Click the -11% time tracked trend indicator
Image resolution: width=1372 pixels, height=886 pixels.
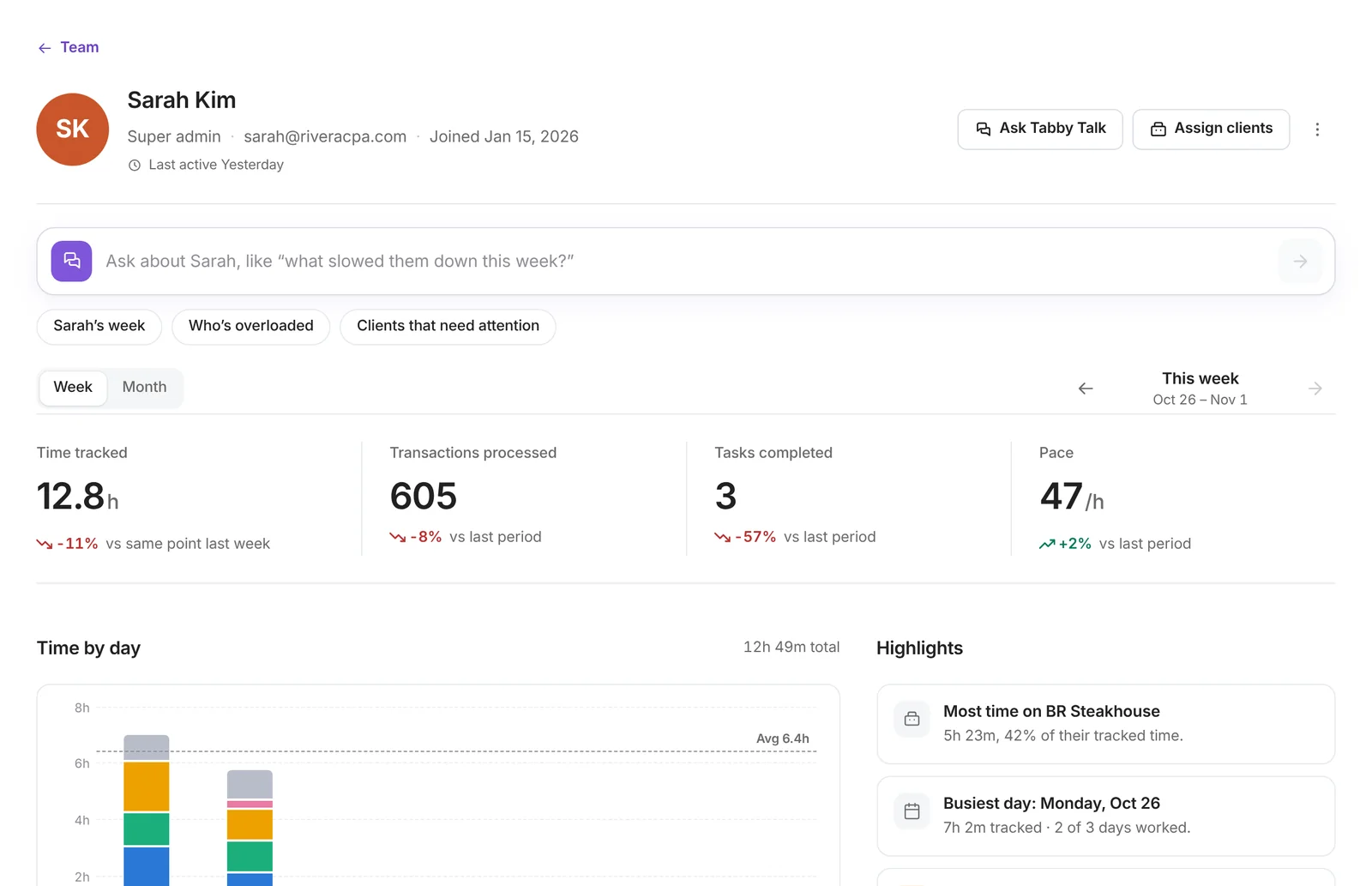point(68,544)
